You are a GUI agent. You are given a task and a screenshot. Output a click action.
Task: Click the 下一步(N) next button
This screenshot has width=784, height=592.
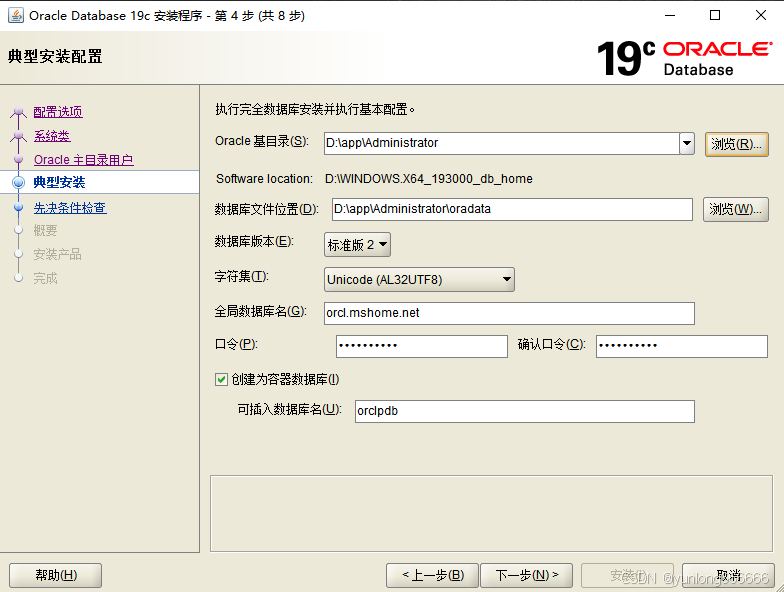pyautogui.click(x=526, y=575)
